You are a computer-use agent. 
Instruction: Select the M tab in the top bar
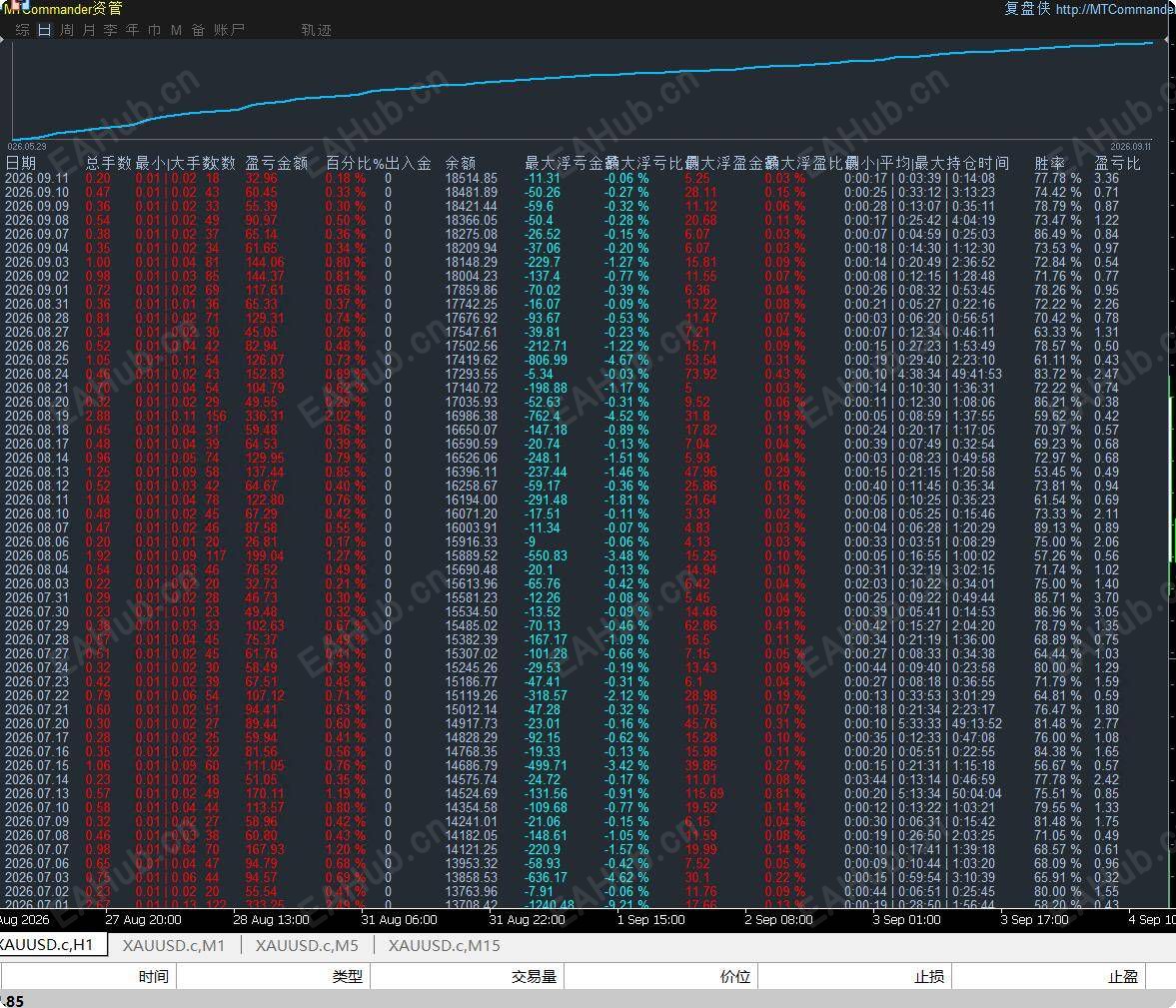pyautogui.click(x=176, y=30)
